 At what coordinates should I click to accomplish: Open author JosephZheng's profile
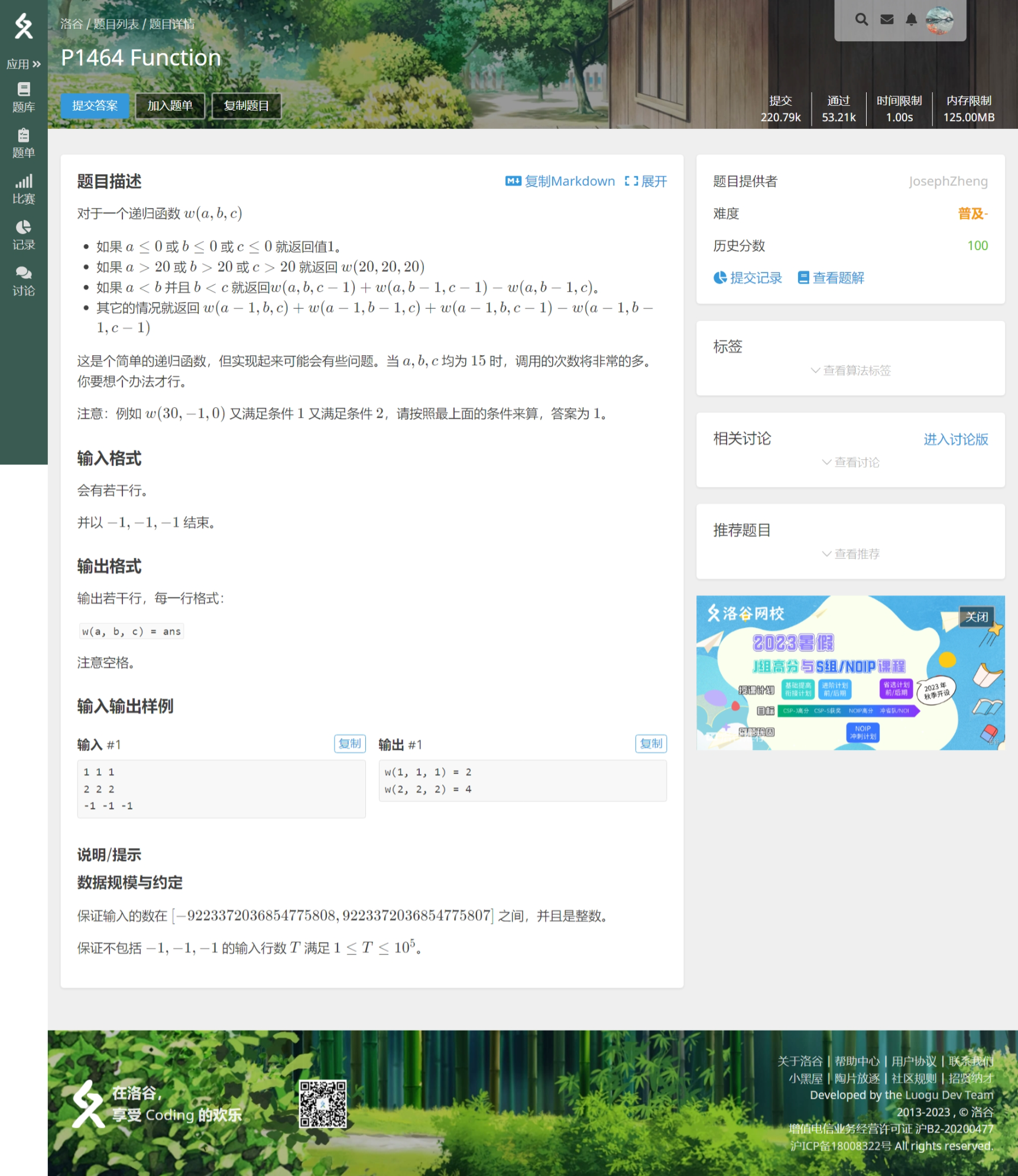coord(948,181)
